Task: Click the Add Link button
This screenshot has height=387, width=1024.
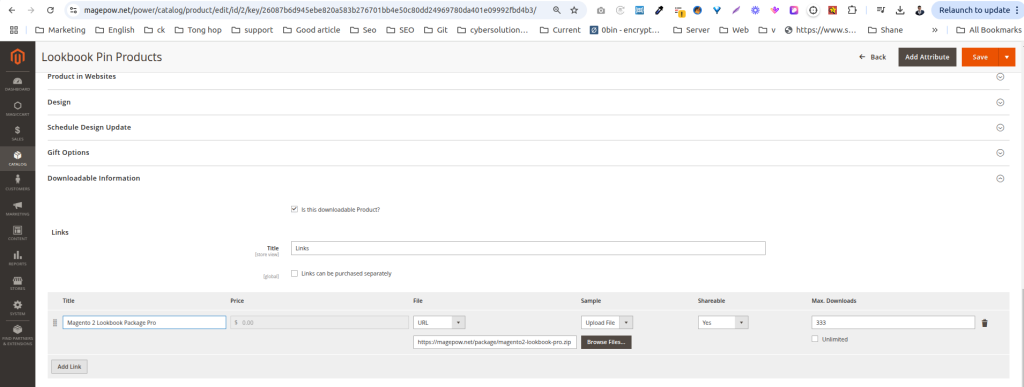Action: point(69,367)
